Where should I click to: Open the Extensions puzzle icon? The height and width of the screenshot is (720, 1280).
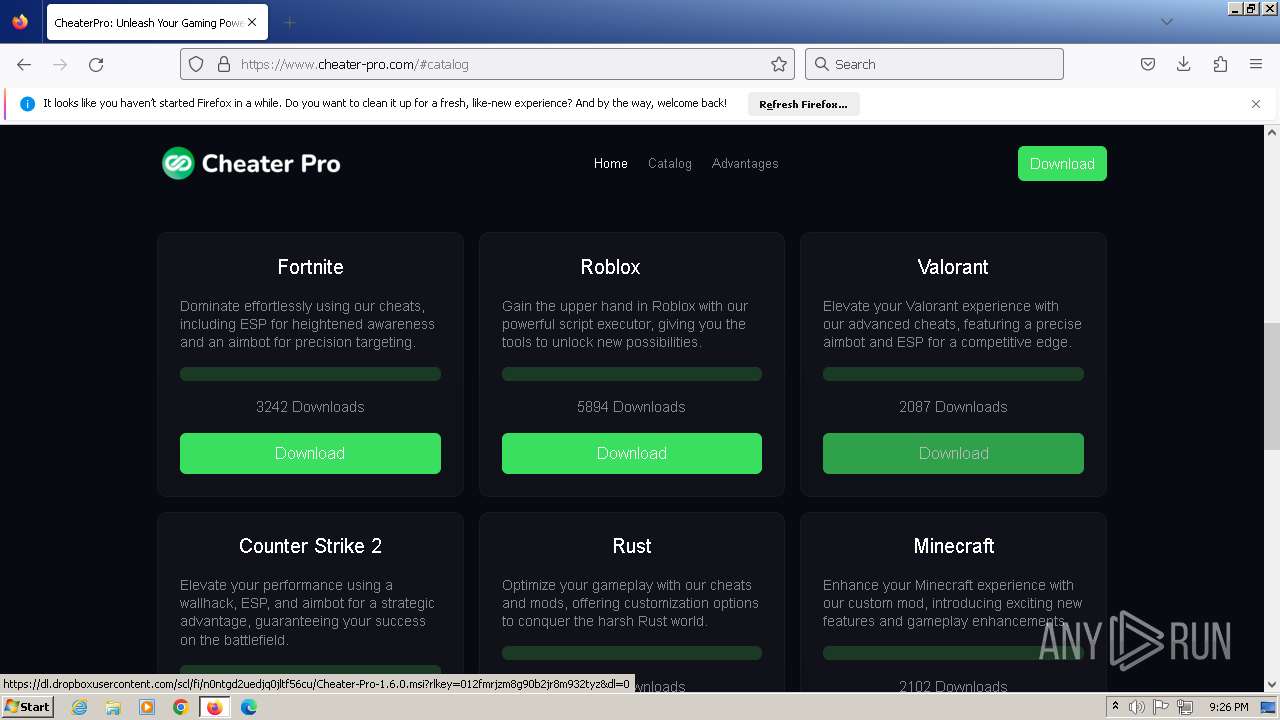pyautogui.click(x=1220, y=64)
